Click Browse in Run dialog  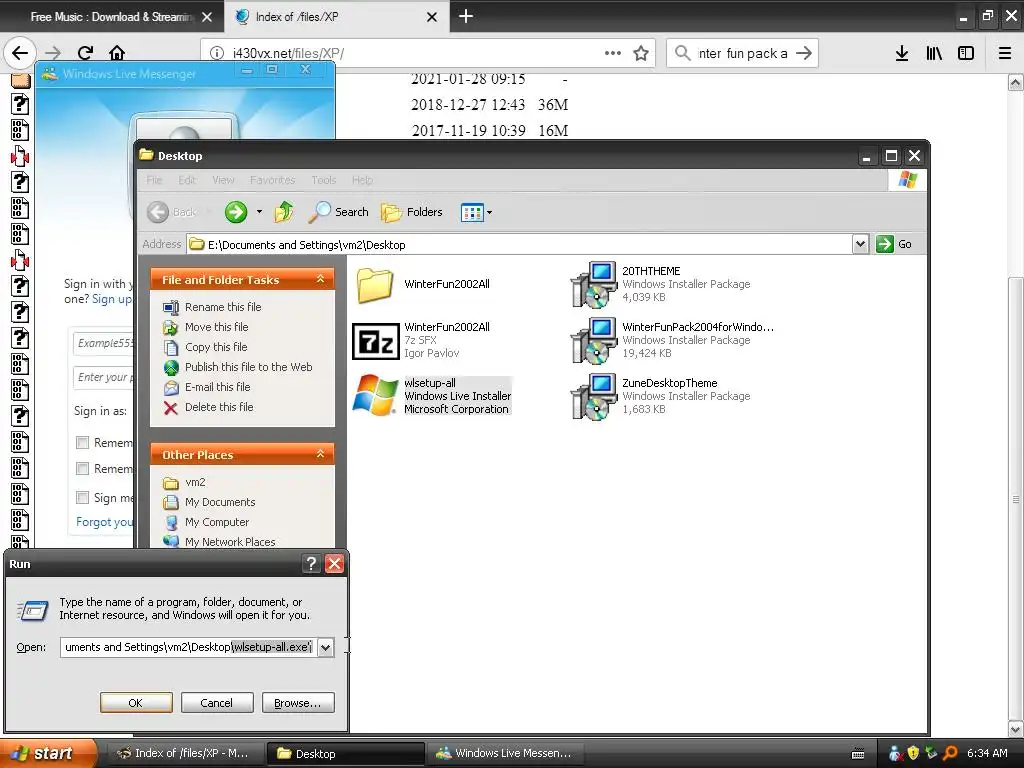(x=298, y=703)
